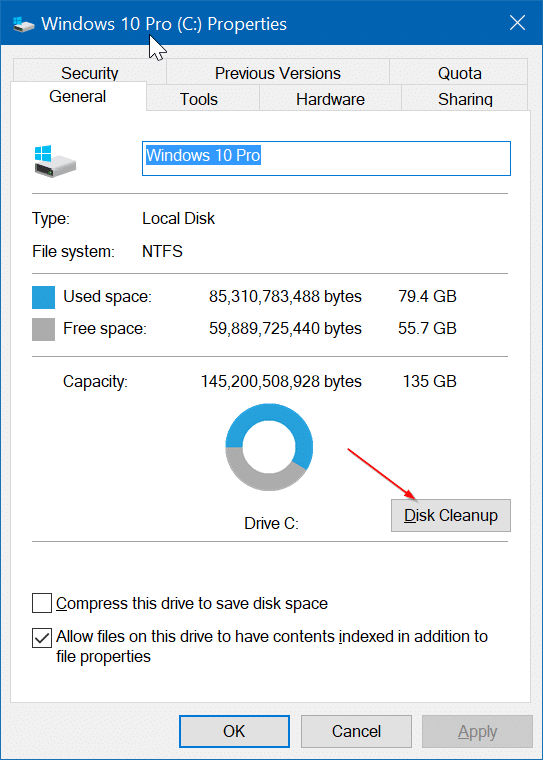Screen dimensions: 543x760
Task: Confirm with the OK button
Action: click(x=234, y=731)
